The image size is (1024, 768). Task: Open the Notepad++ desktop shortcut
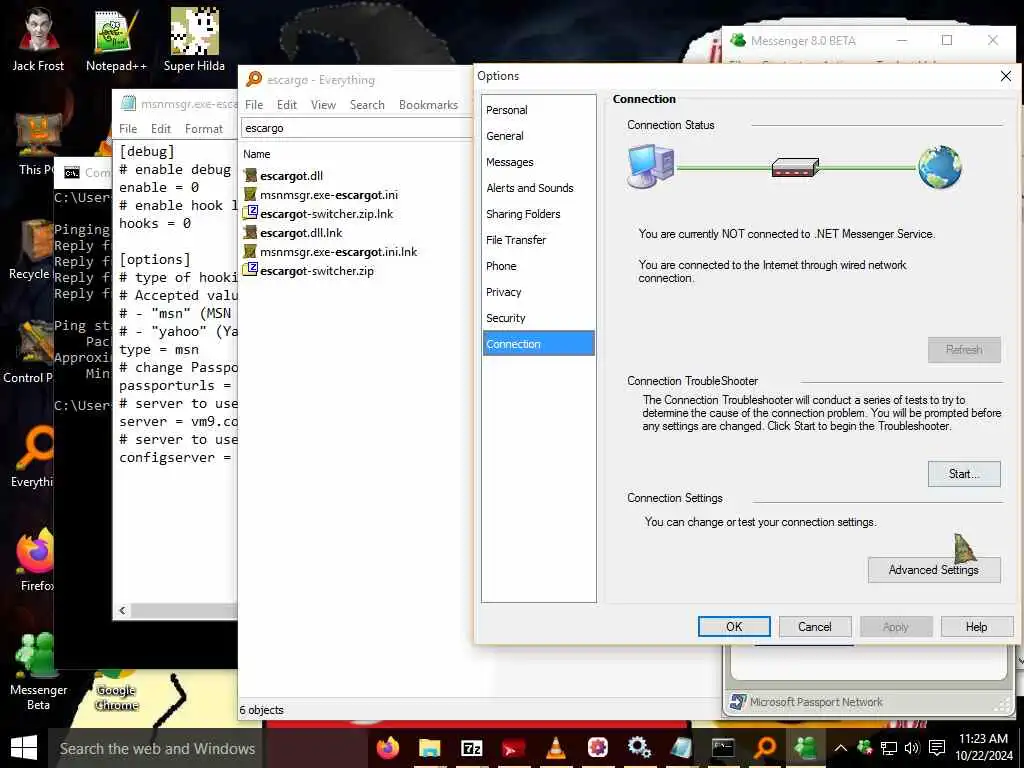(x=116, y=39)
